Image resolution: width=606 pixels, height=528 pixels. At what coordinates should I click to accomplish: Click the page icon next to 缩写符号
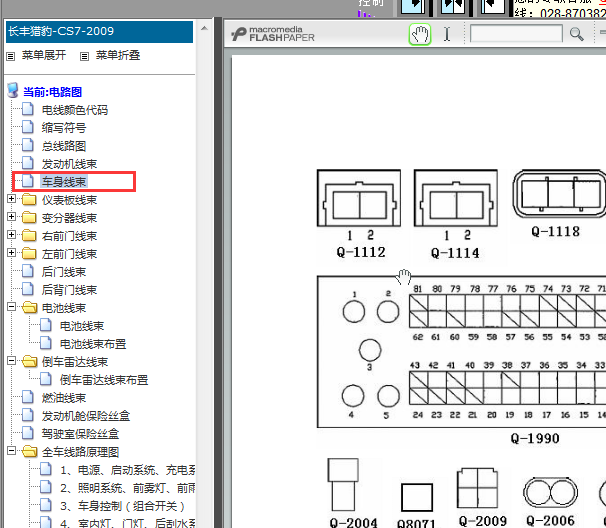pyautogui.click(x=28, y=127)
